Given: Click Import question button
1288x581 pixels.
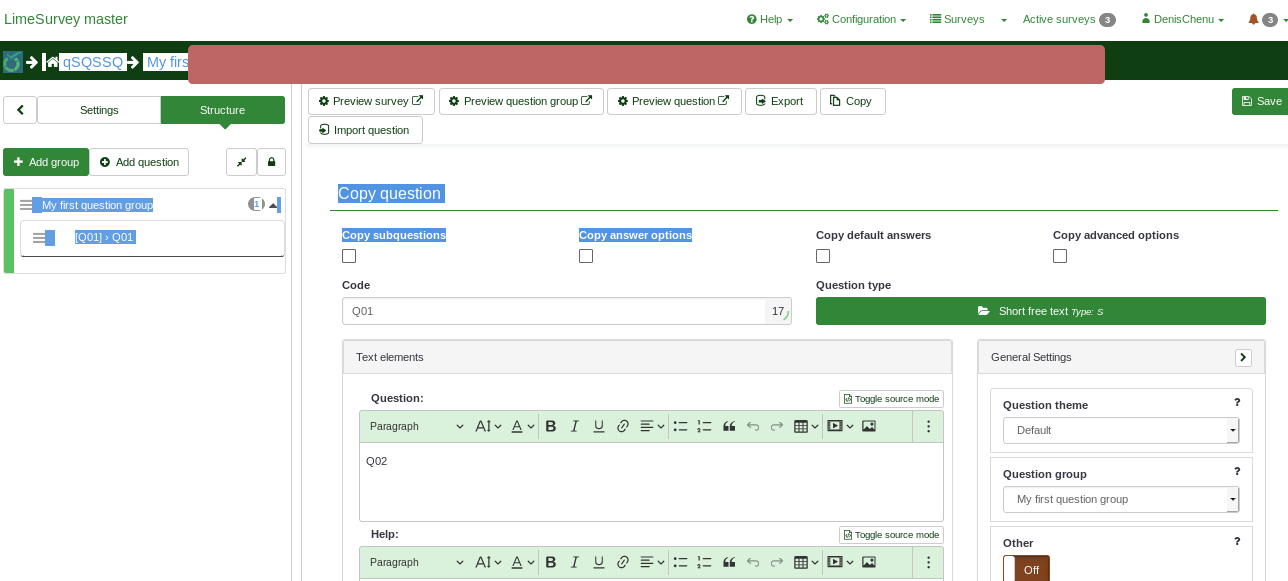Looking at the screenshot, I should tap(365, 130).
